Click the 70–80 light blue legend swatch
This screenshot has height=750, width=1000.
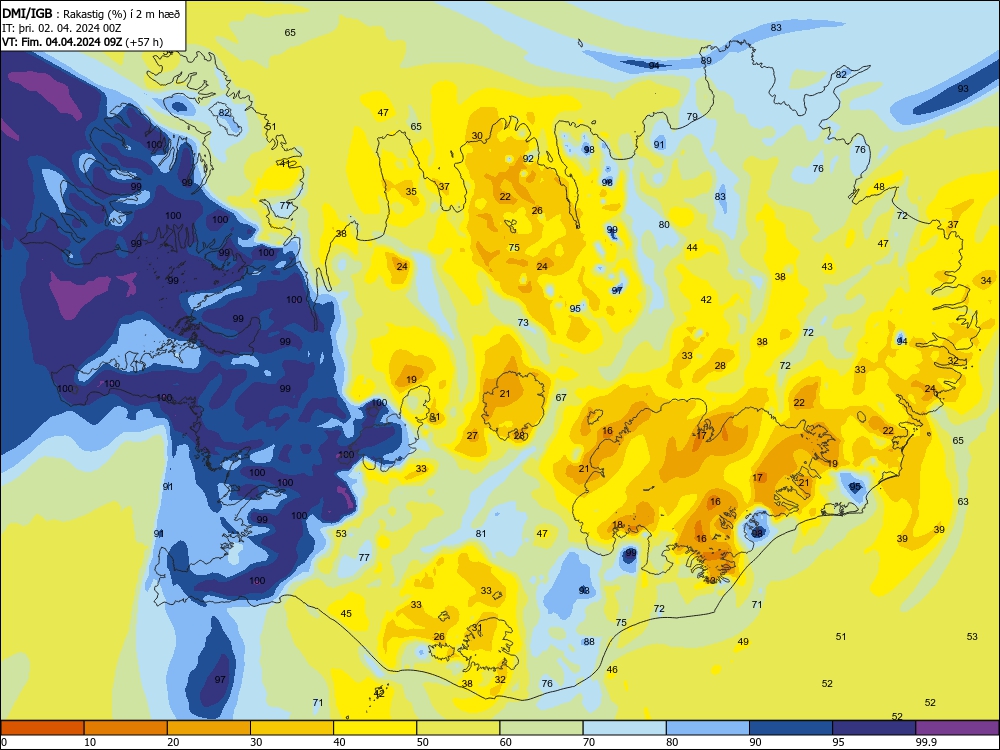click(625, 728)
